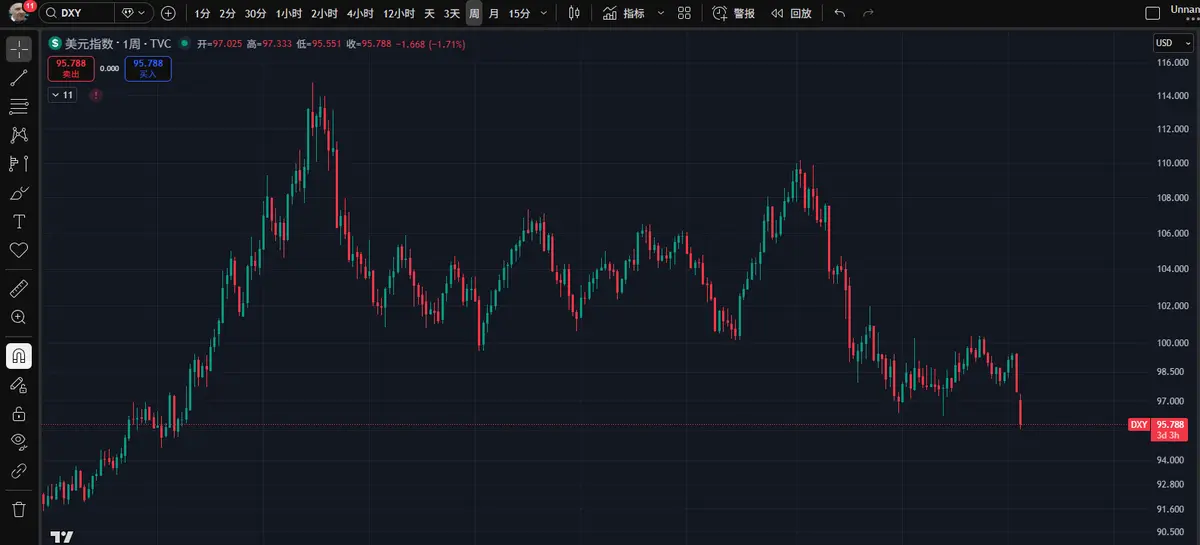The height and width of the screenshot is (545, 1200).
Task: Click the 警报 alert button
Action: click(734, 13)
